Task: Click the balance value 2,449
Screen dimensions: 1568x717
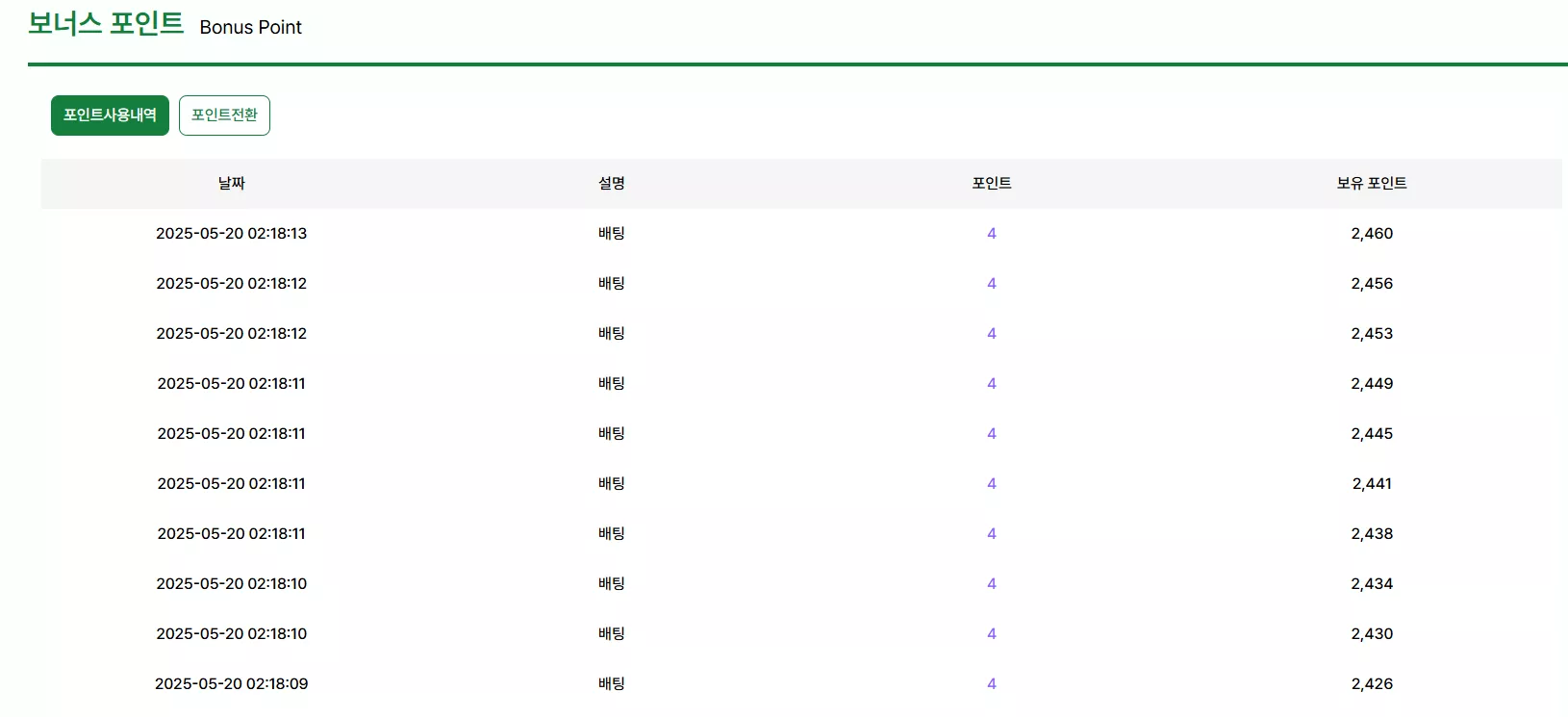Action: pos(1372,383)
